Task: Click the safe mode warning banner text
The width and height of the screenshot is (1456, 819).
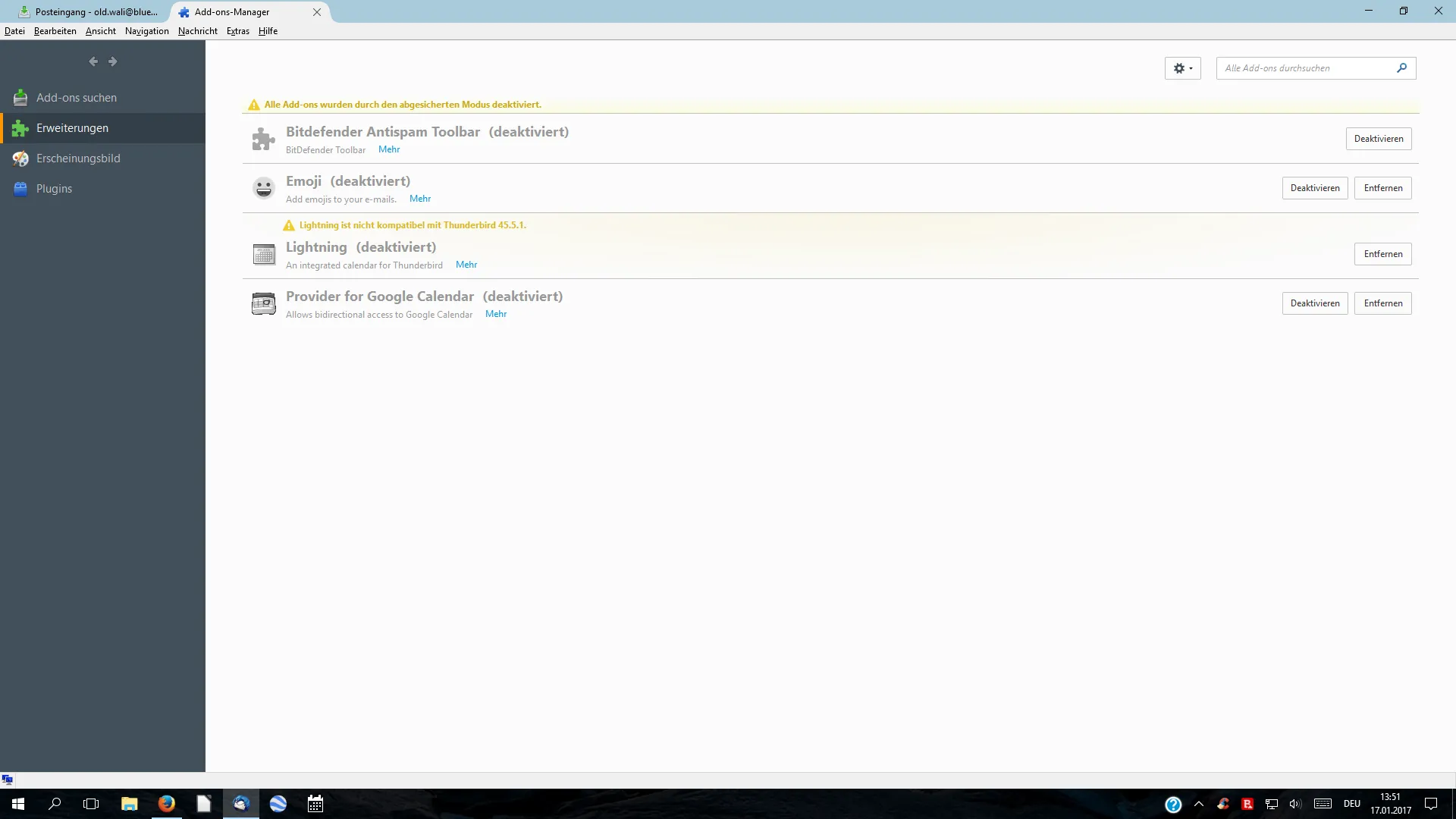Action: point(403,105)
